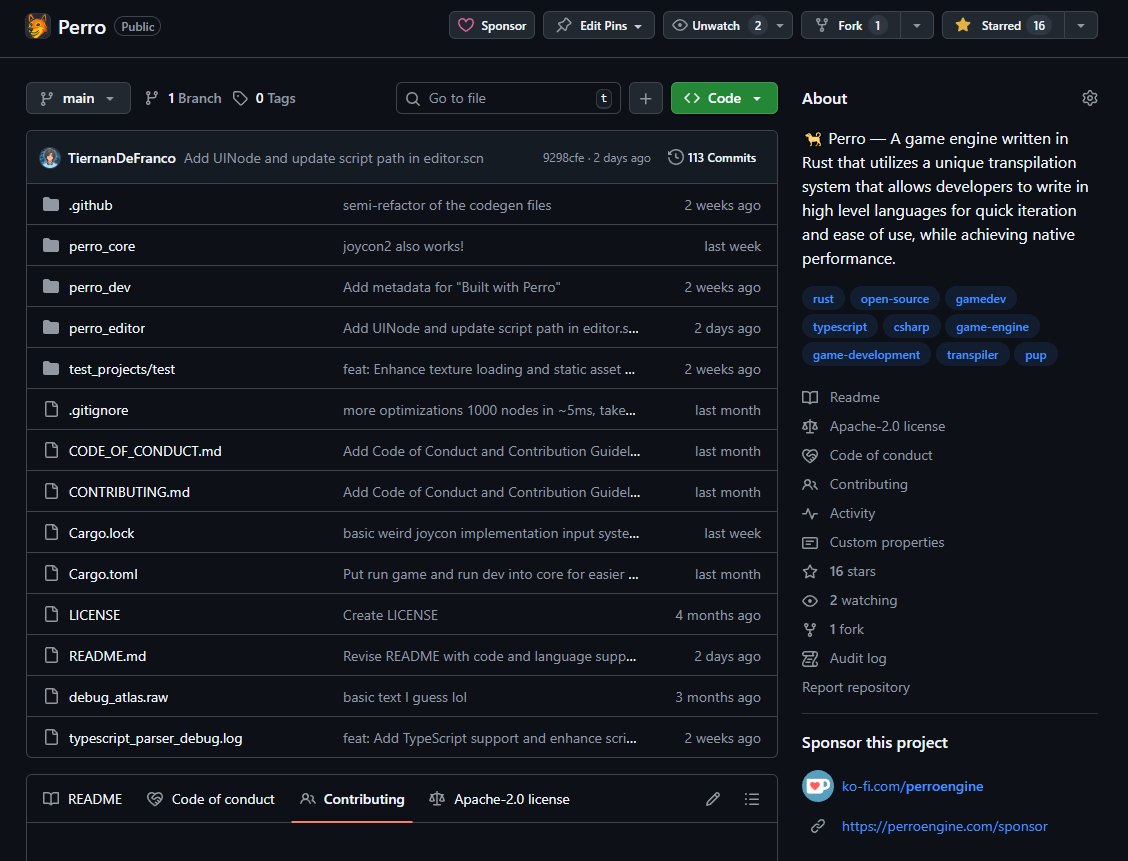
Task: Open the perro_editor folder
Action: point(107,328)
